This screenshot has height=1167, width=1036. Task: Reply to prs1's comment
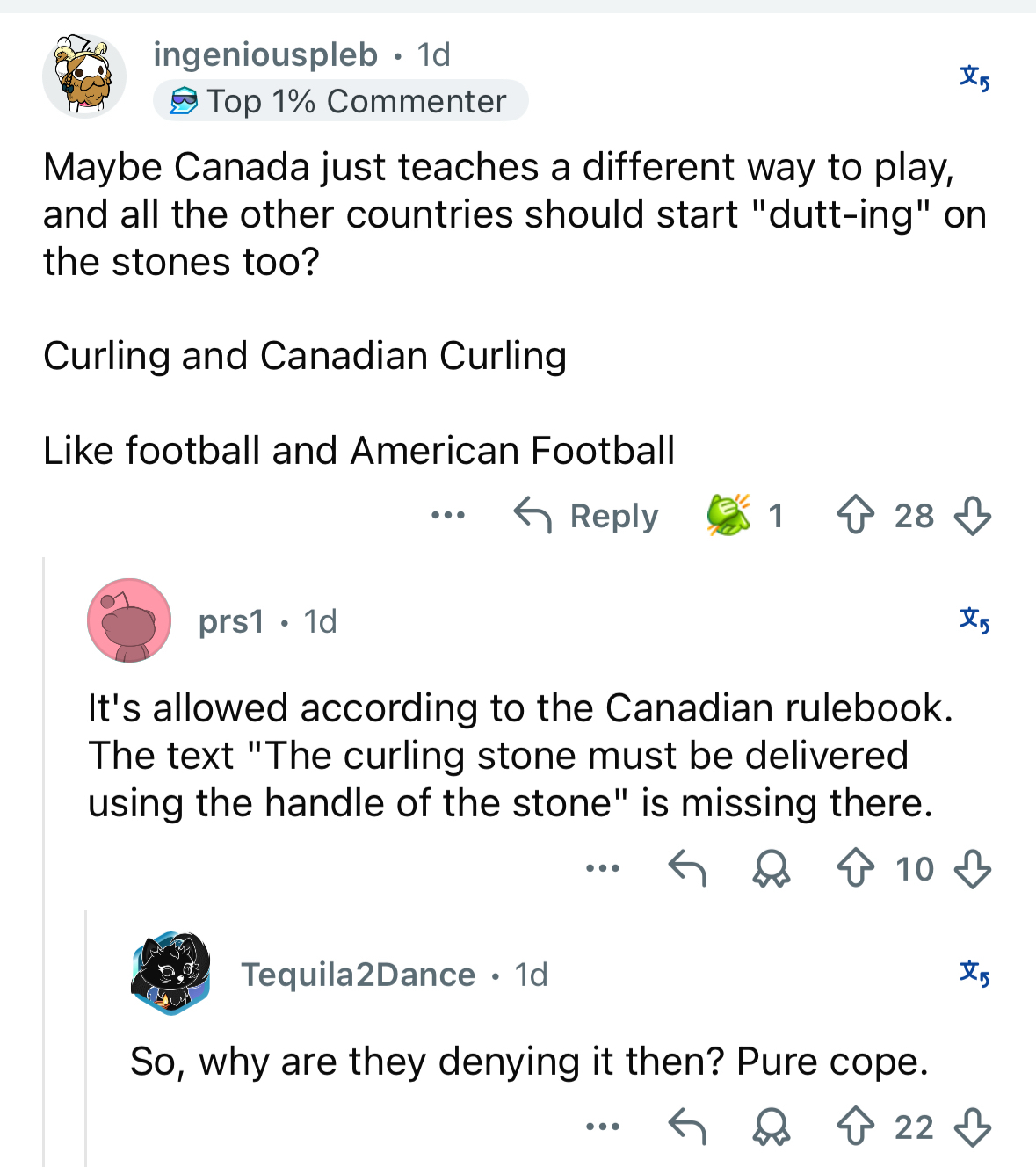687,869
